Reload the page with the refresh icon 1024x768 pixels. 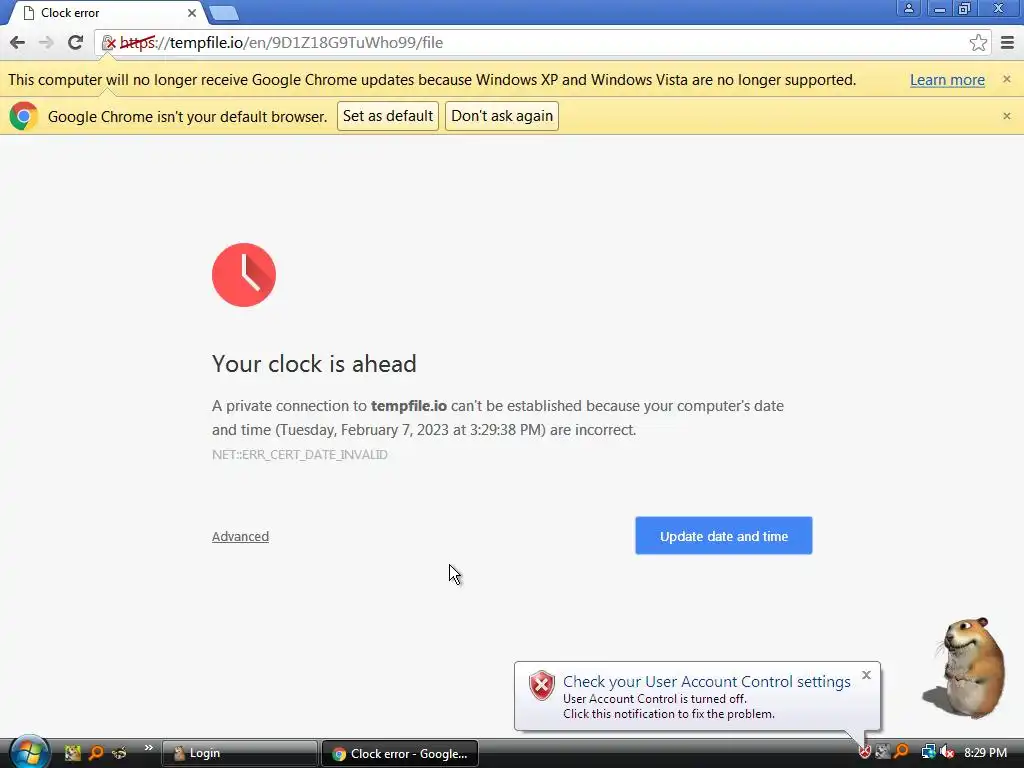tap(75, 43)
